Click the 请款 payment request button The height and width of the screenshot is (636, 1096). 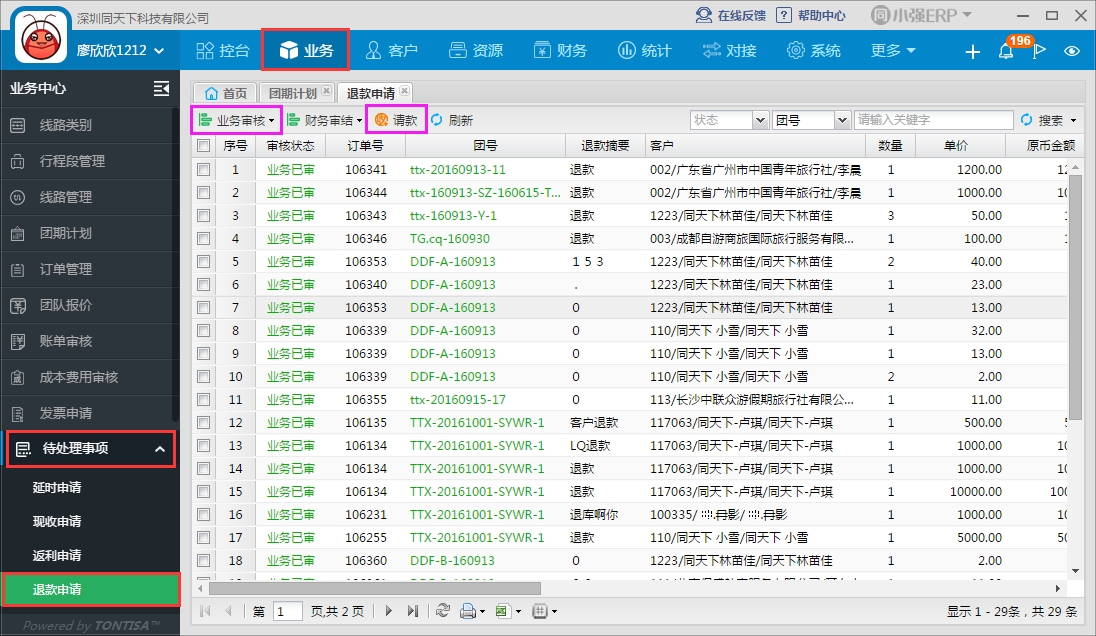[x=396, y=120]
